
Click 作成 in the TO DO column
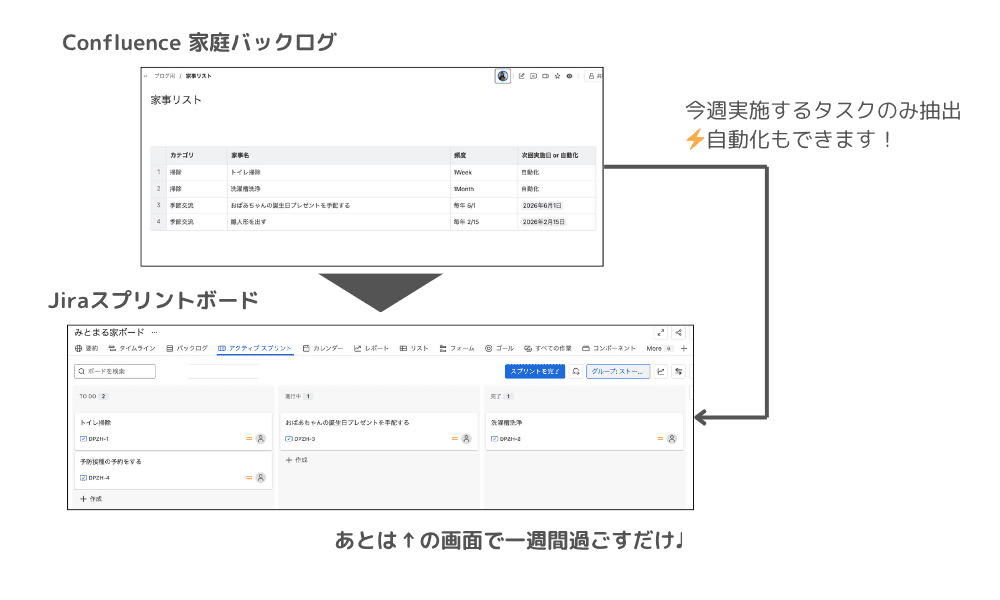[91, 499]
